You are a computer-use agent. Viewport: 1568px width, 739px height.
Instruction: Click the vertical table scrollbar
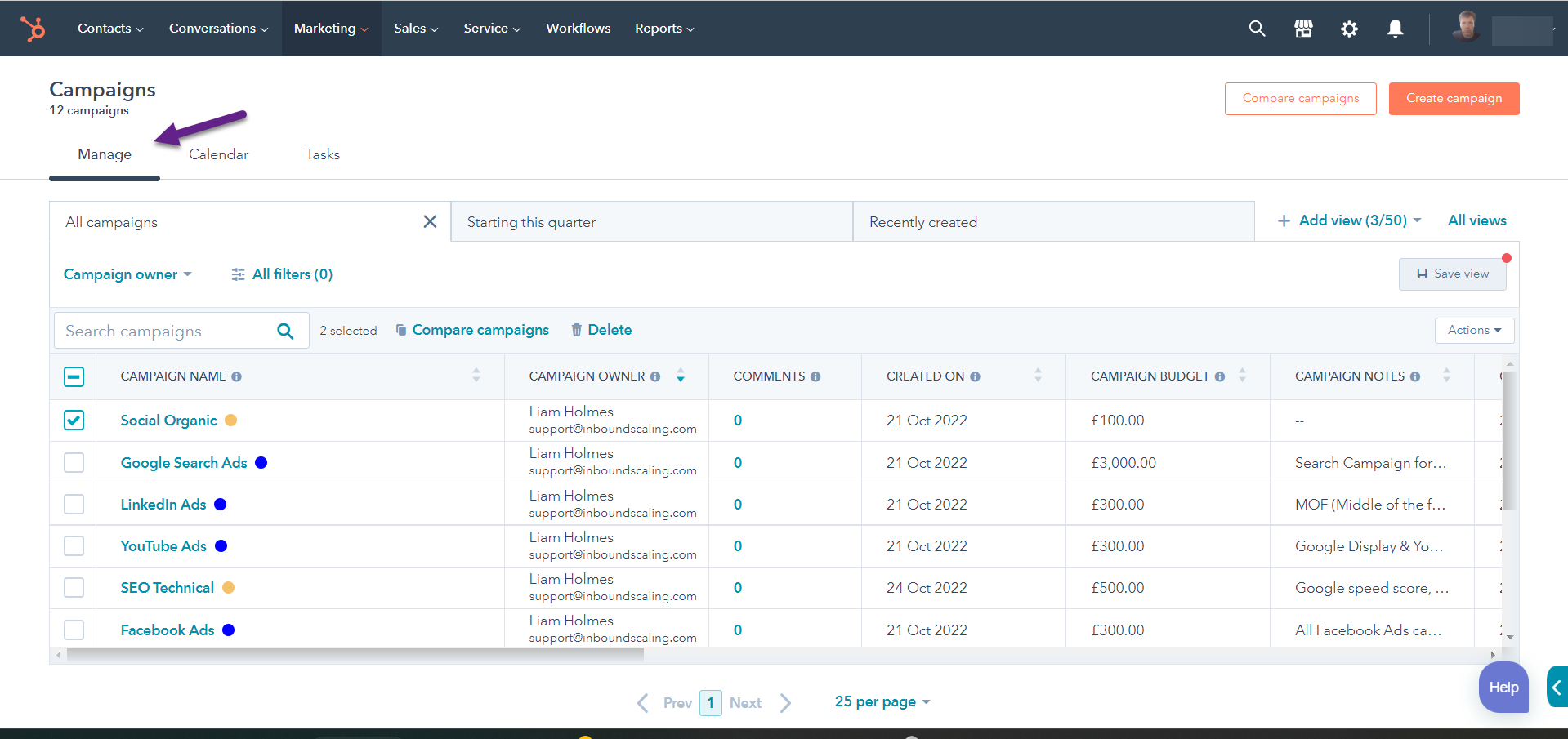point(1510,441)
